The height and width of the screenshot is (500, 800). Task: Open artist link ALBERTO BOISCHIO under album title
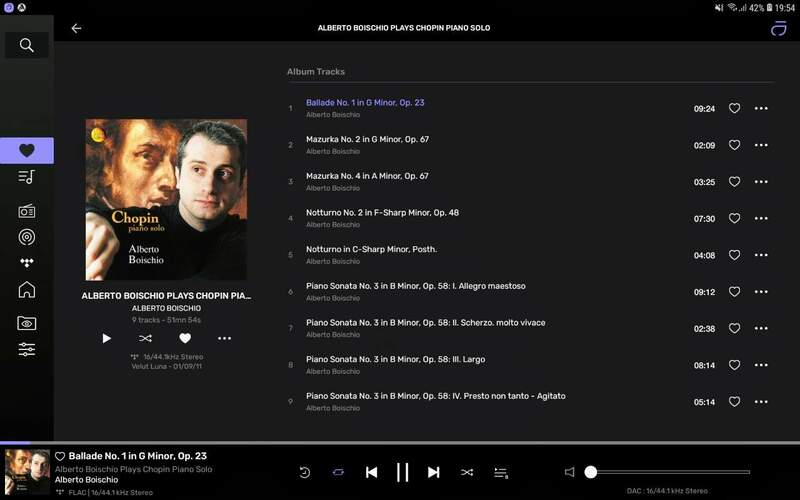click(x=166, y=308)
